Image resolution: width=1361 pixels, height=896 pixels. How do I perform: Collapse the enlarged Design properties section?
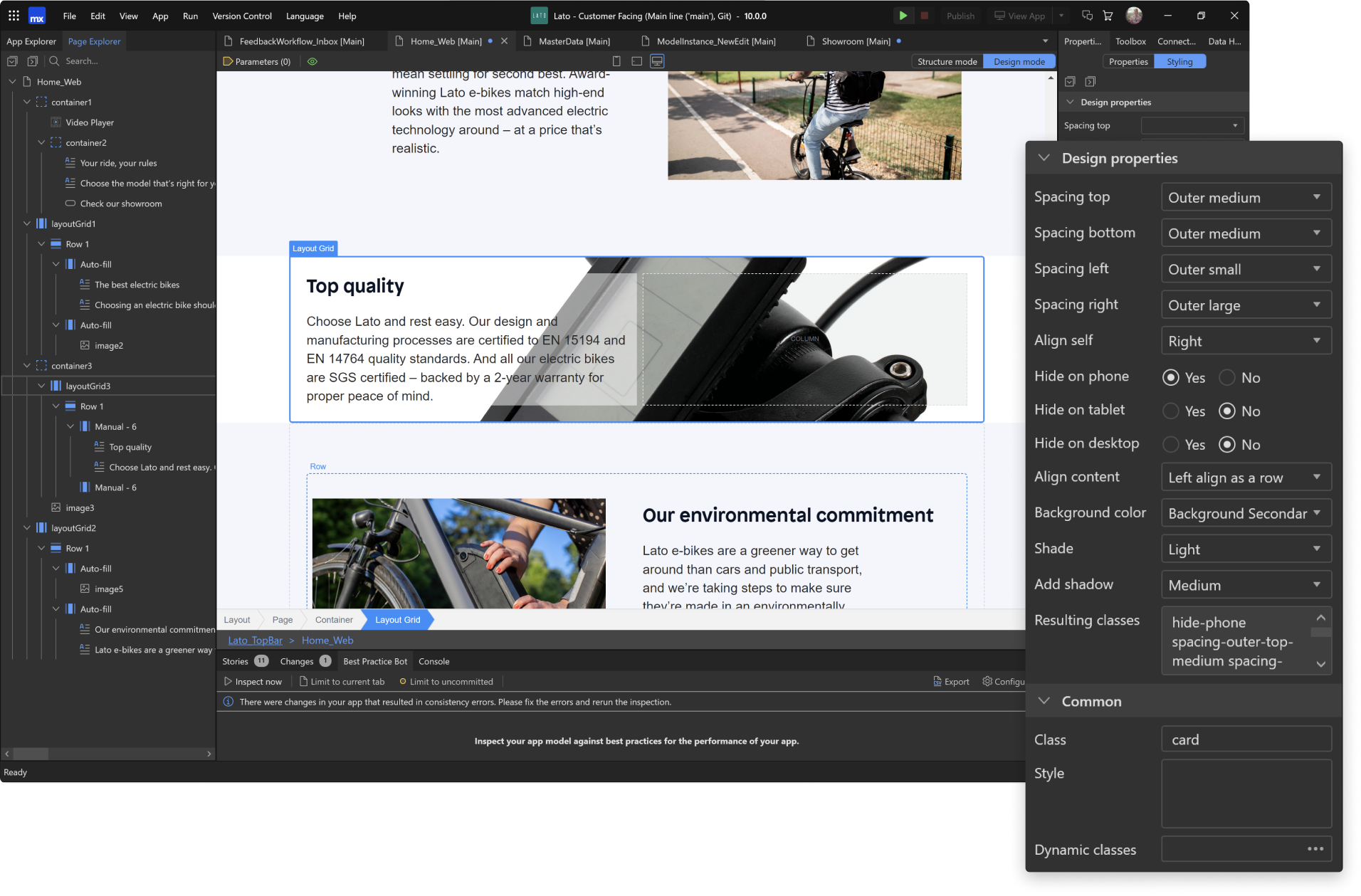1044,158
